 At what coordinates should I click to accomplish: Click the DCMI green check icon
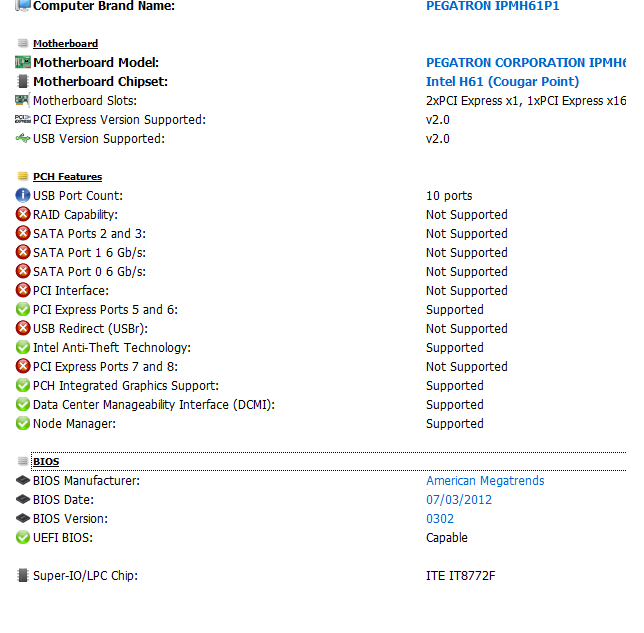click(x=23, y=404)
